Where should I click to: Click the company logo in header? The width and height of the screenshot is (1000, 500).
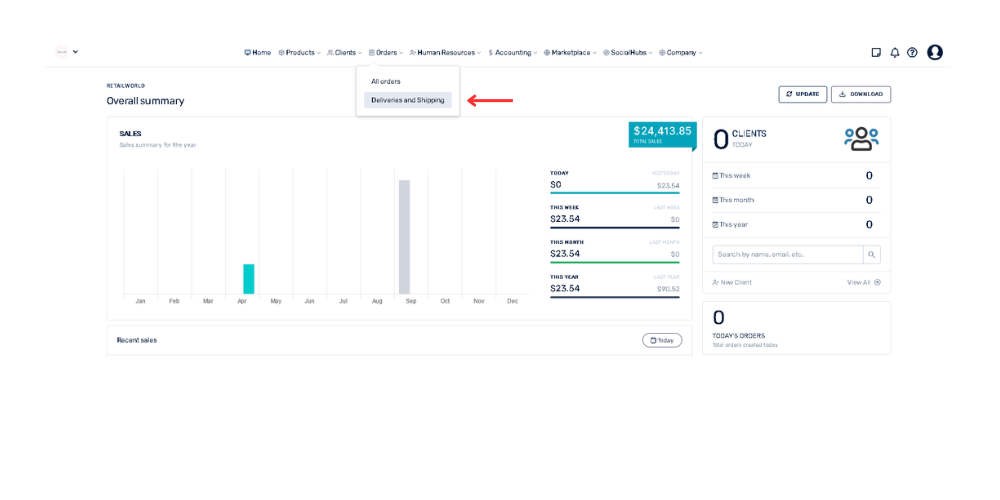(62, 52)
